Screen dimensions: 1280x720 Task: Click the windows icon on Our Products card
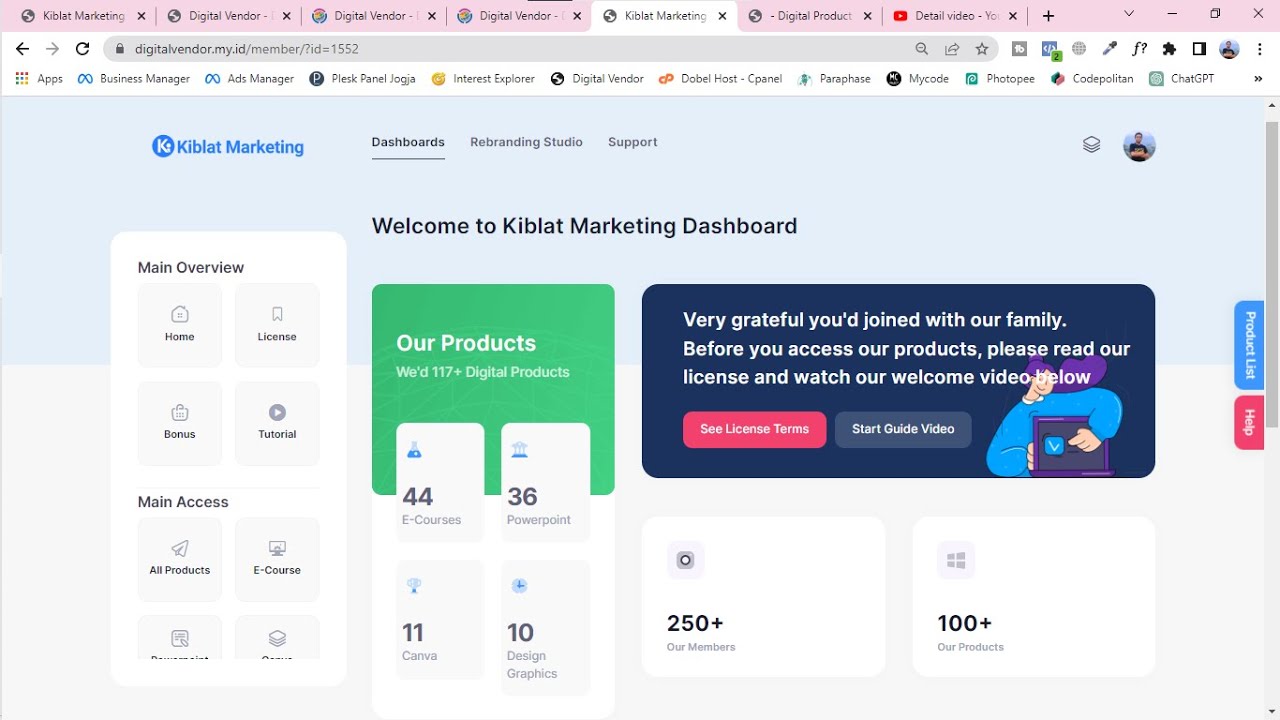[956, 560]
